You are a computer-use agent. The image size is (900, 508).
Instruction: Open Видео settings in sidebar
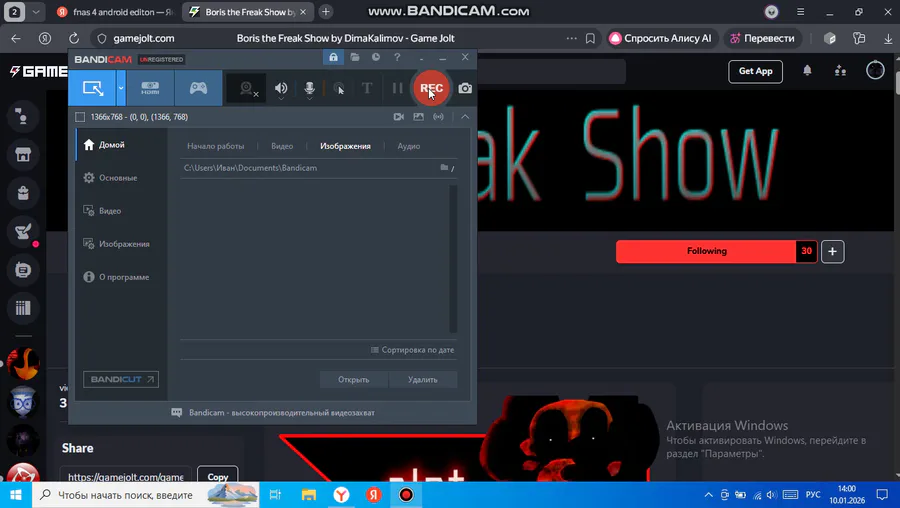click(121, 211)
